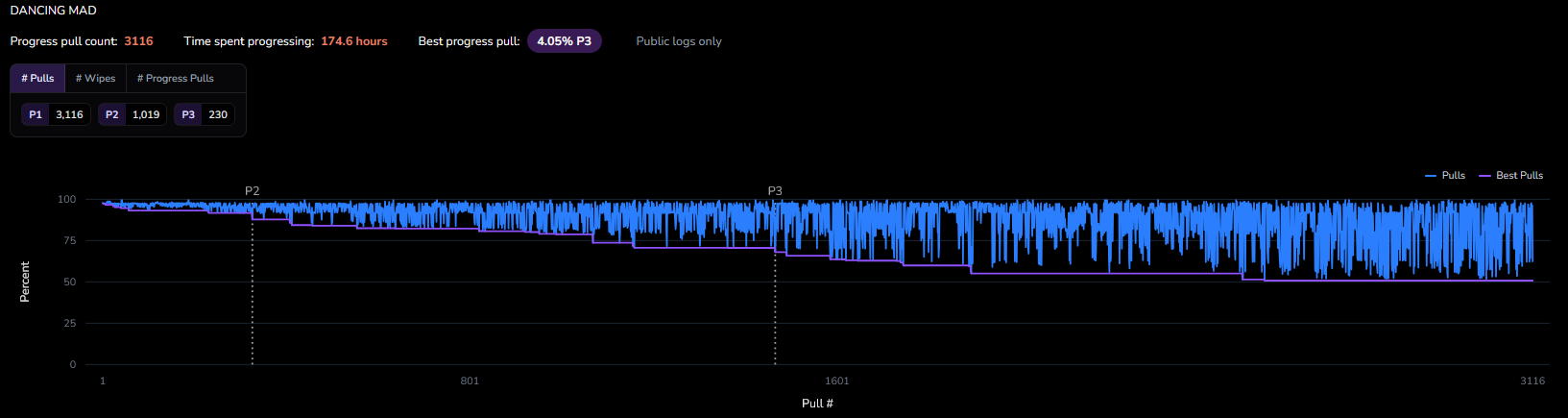The image size is (1568, 418).
Task: Click the y-axis label 50
Action: click(70, 283)
